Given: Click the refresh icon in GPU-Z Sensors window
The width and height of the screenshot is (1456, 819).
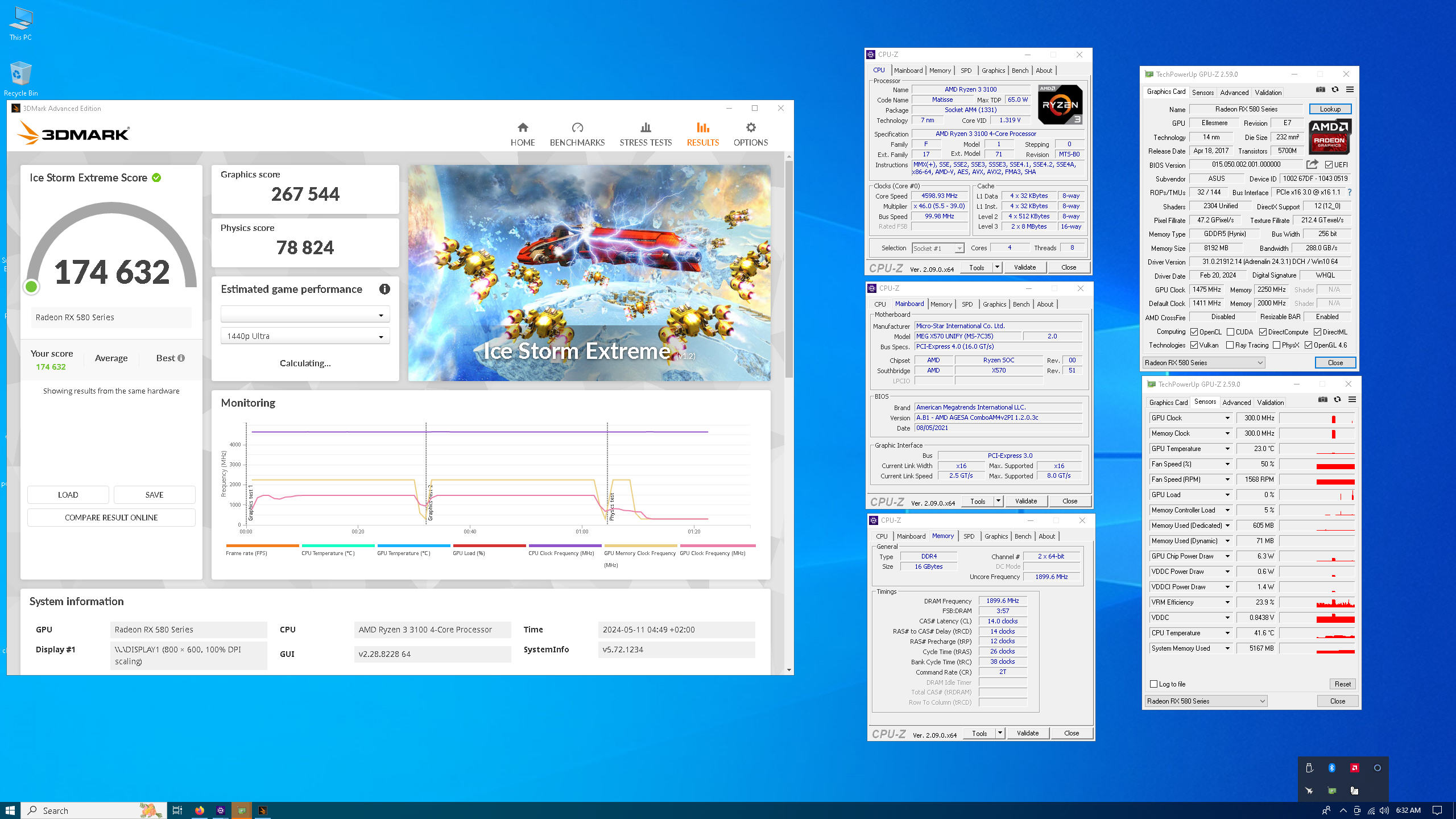Looking at the screenshot, I should (x=1337, y=400).
